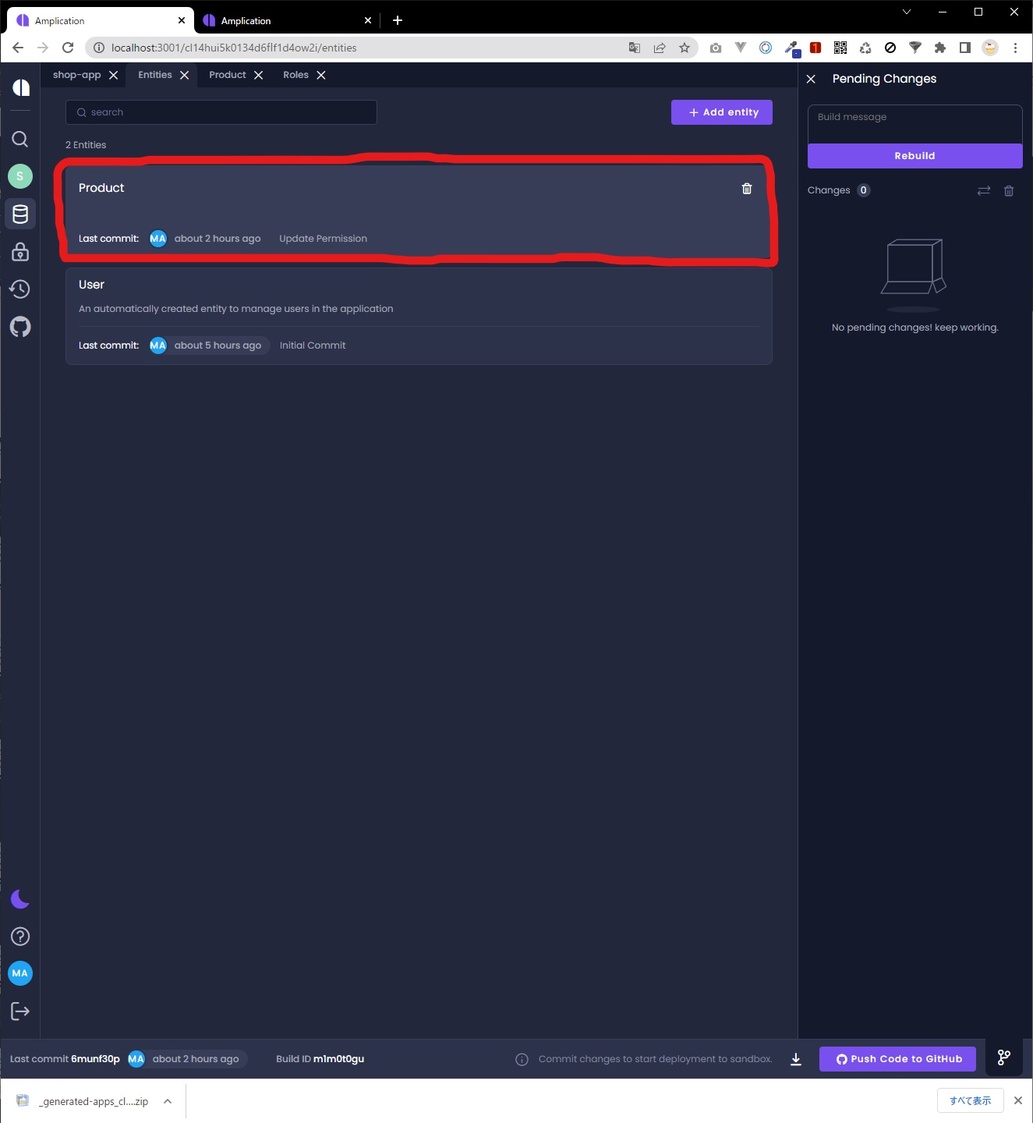
Task: Open the browser extensions puzzle icon
Action: (940, 48)
